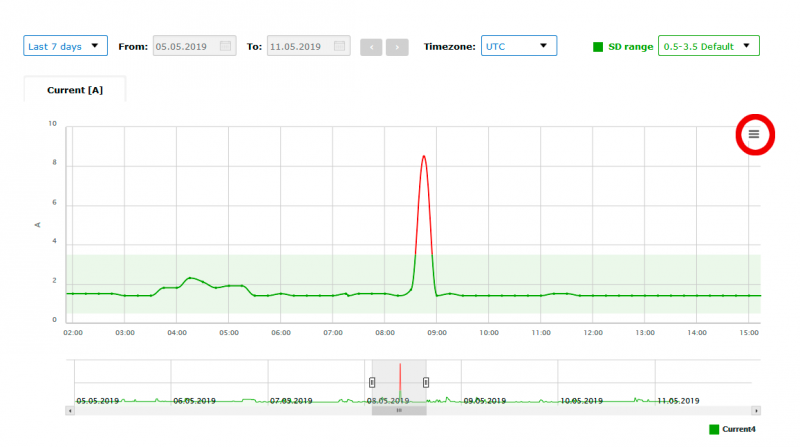The width and height of the screenshot is (800, 447).
Task: Click the navigator scrollbar thumb
Action: [x=399, y=410]
